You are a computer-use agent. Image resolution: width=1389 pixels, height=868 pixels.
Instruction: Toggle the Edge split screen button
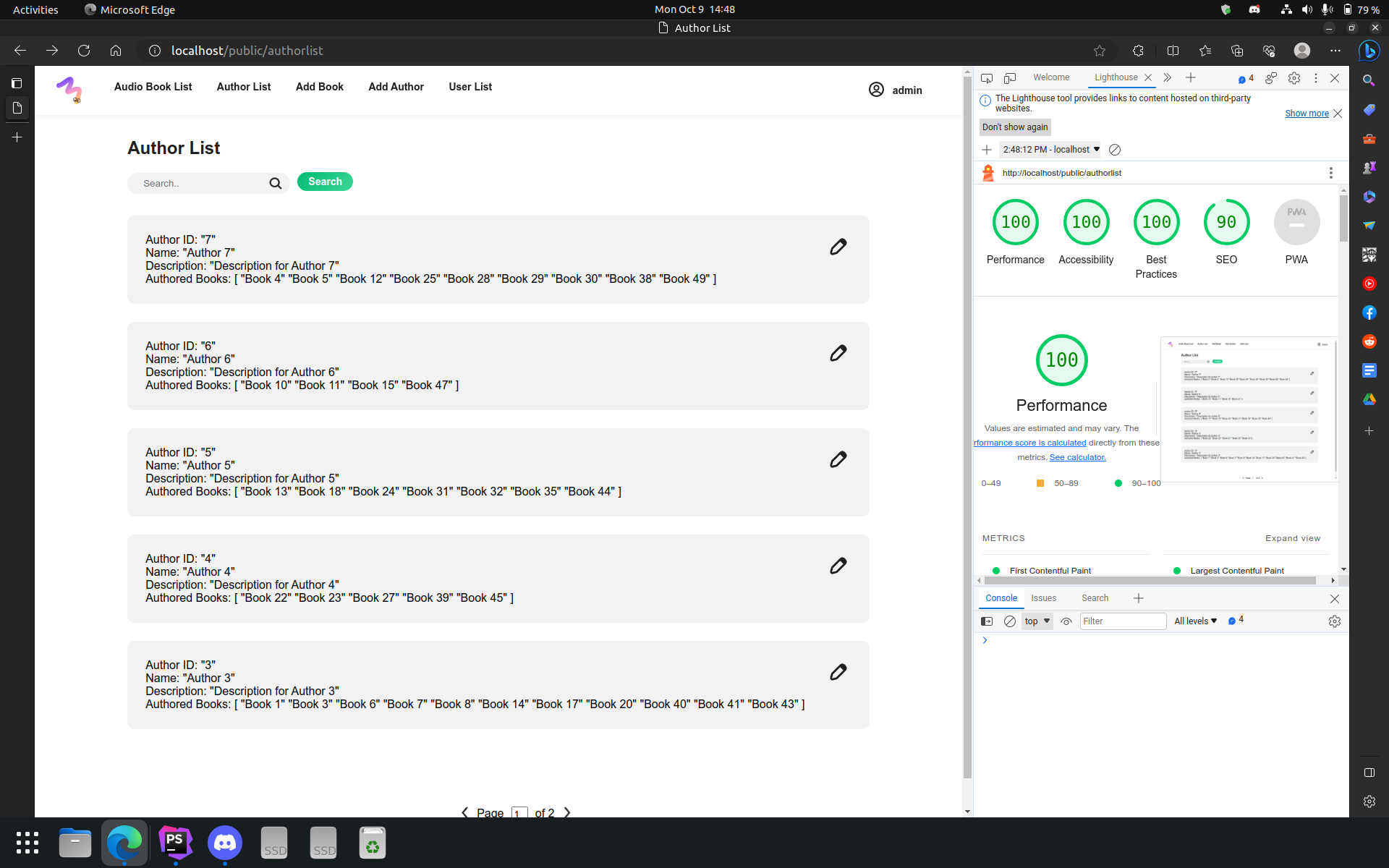[x=1173, y=51]
